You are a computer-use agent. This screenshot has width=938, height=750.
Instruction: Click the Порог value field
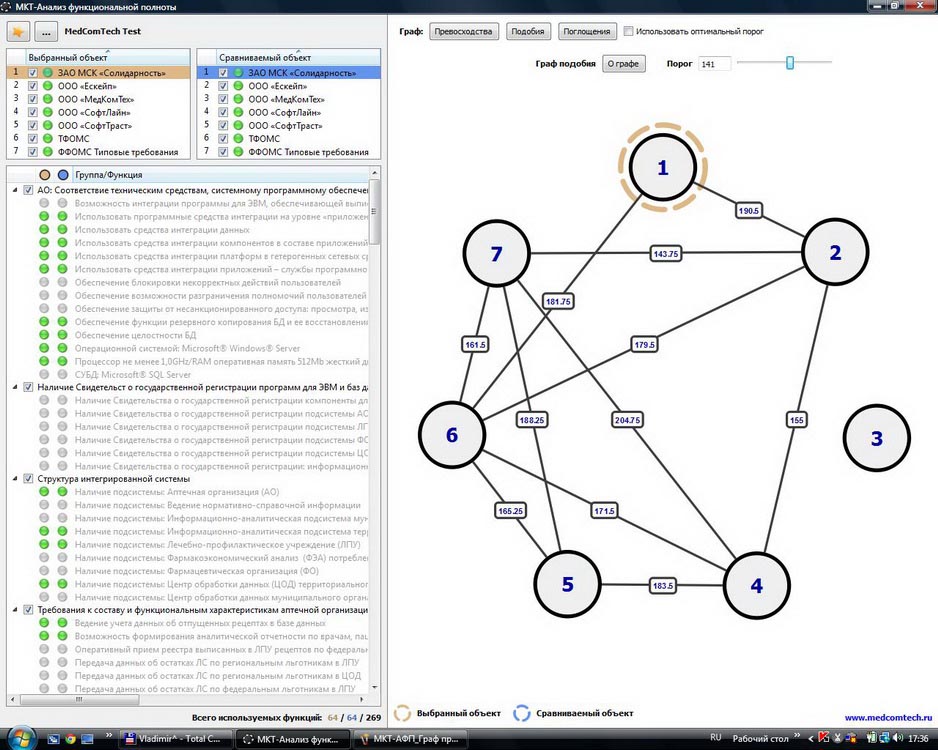click(714, 64)
